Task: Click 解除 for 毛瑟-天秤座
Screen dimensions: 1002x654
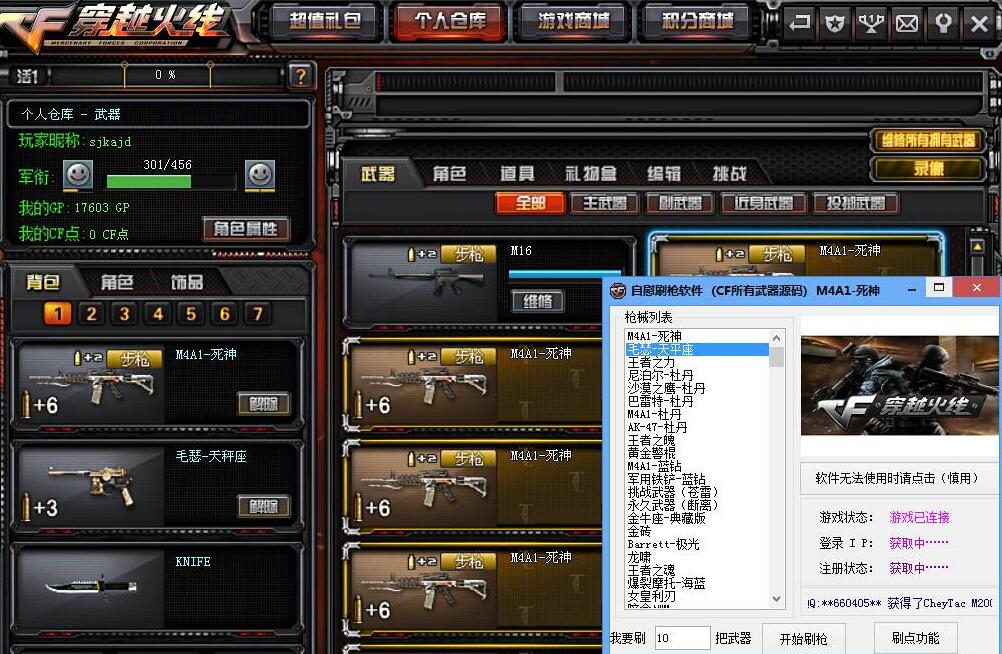Action: (263, 506)
